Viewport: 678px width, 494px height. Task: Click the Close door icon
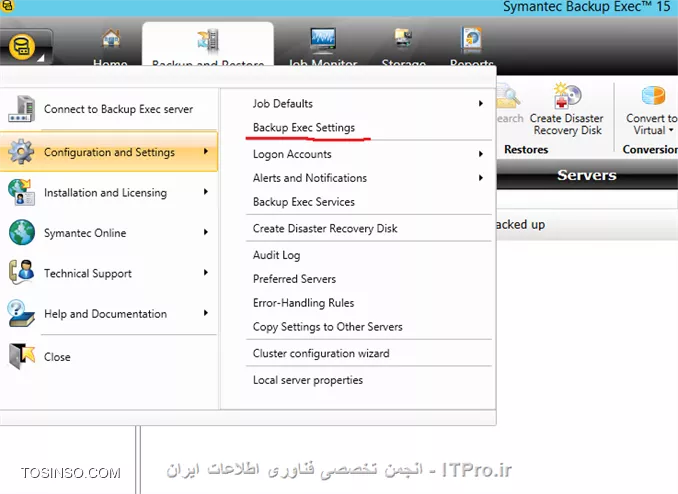pos(22,356)
